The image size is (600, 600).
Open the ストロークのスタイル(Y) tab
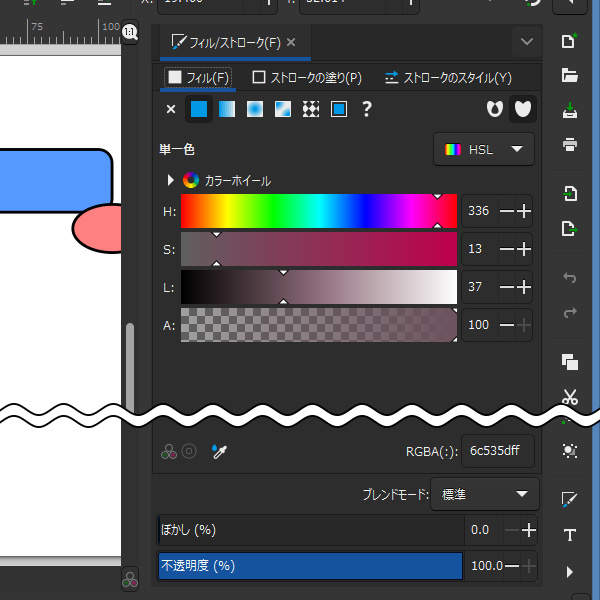tap(447, 77)
